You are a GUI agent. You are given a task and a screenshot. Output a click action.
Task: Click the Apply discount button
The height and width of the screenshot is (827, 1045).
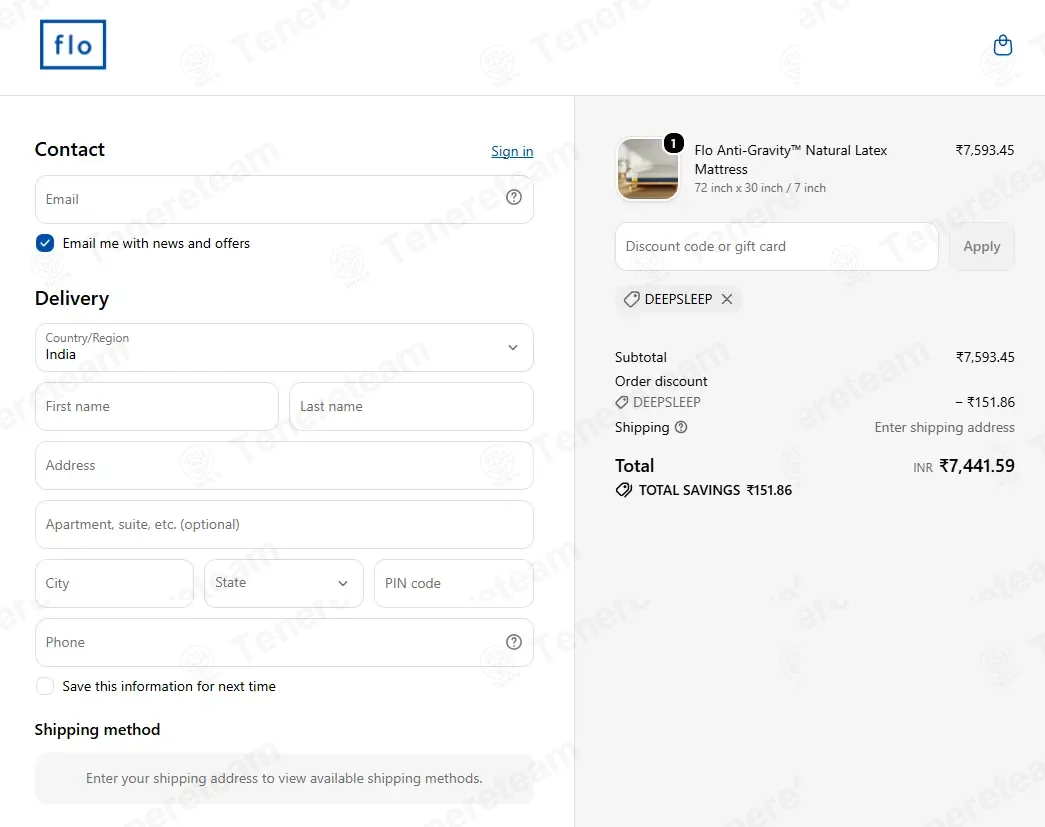tap(981, 247)
